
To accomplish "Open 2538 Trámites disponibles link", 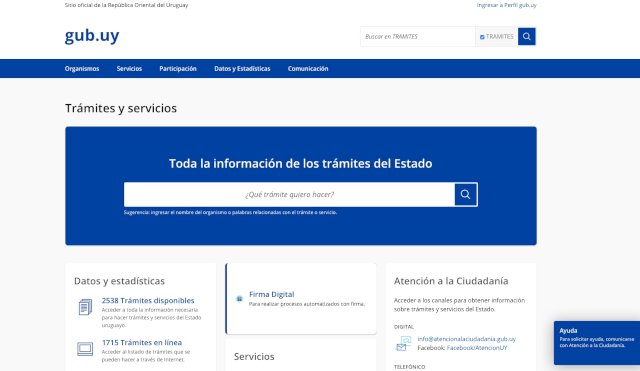I will click(x=148, y=300).
